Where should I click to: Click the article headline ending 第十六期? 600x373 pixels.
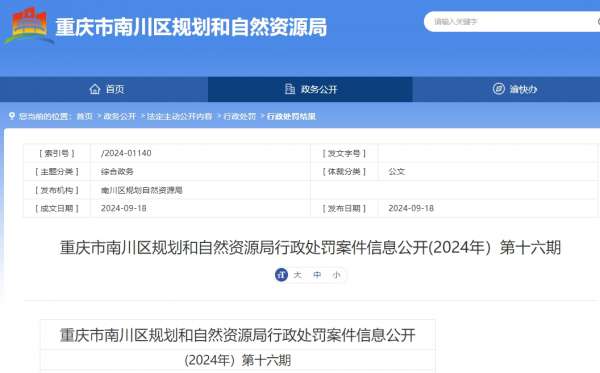click(x=310, y=247)
